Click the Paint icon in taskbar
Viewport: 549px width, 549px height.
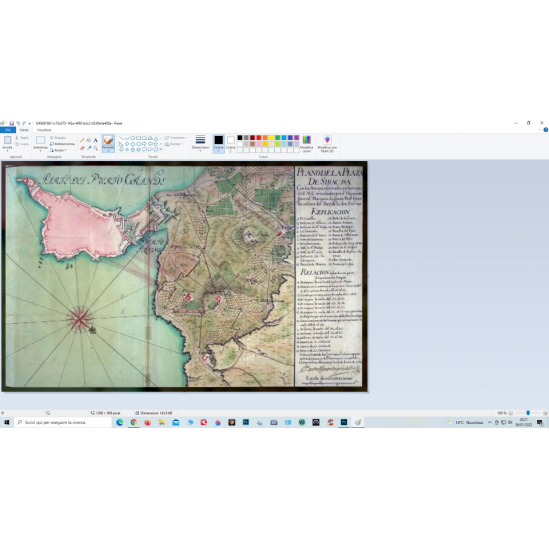click(x=357, y=423)
